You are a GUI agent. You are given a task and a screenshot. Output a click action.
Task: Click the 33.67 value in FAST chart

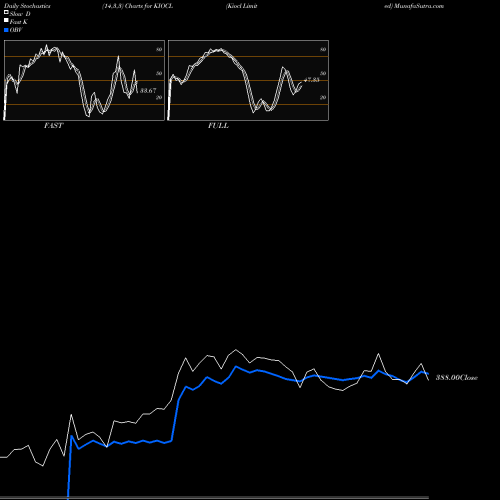click(x=148, y=90)
